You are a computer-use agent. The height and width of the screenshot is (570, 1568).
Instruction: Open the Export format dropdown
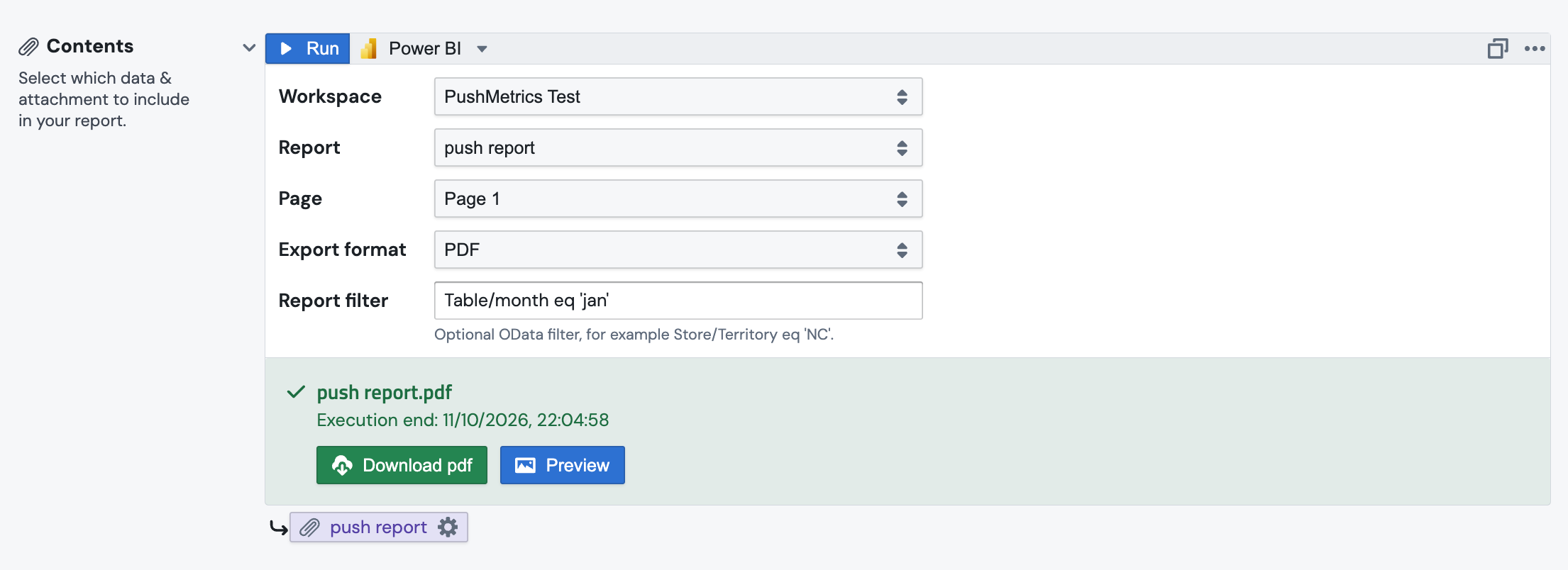point(678,250)
